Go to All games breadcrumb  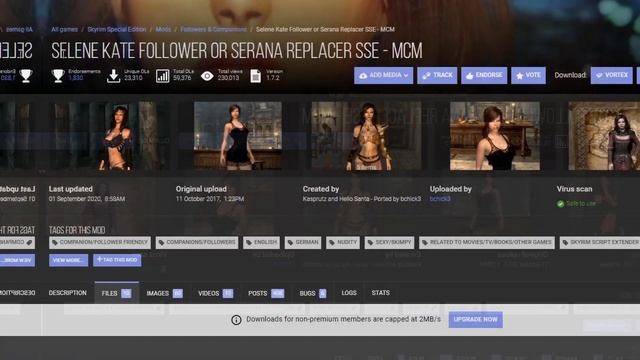coord(64,29)
